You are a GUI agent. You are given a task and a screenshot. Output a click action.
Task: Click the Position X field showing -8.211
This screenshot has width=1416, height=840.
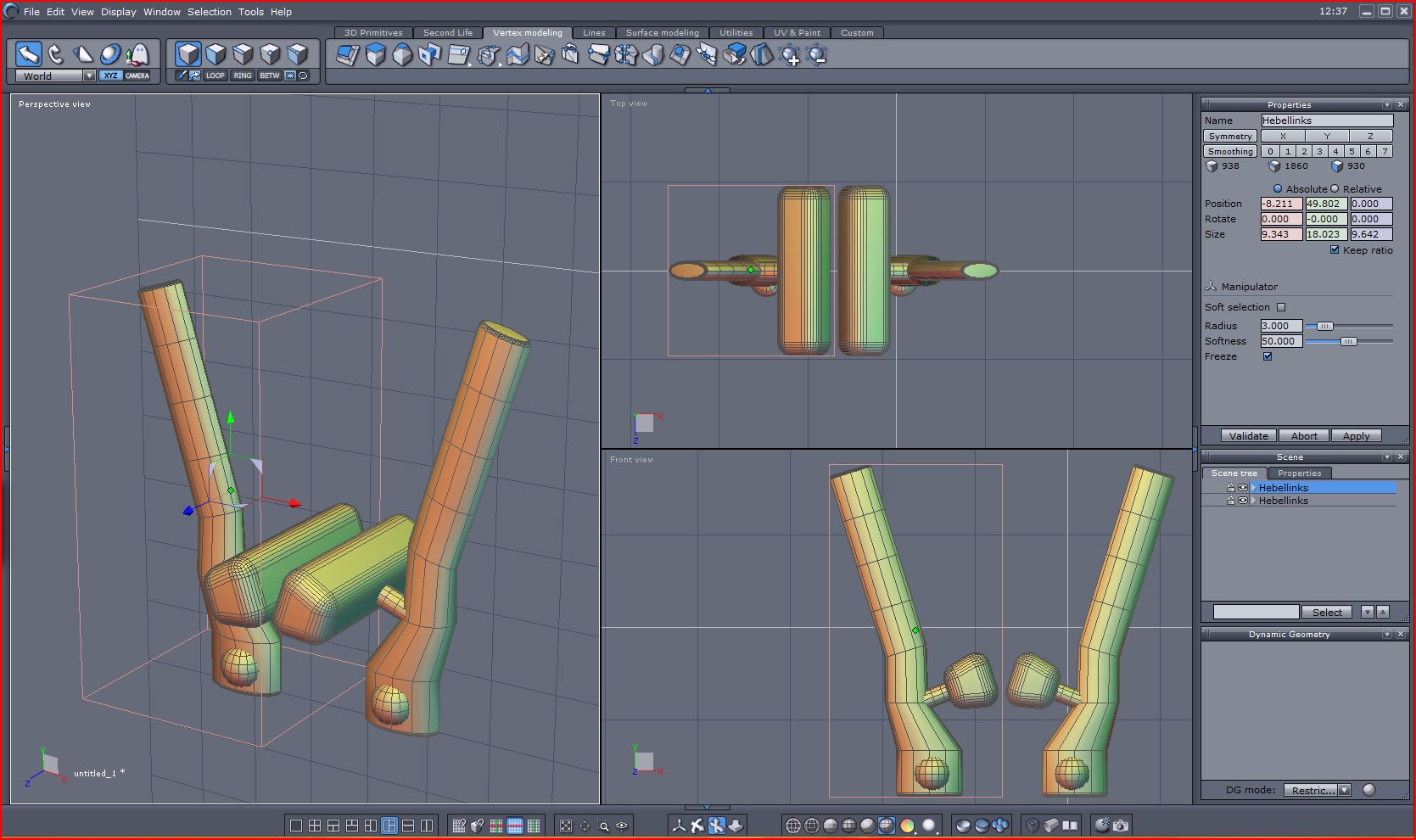[x=1281, y=204]
